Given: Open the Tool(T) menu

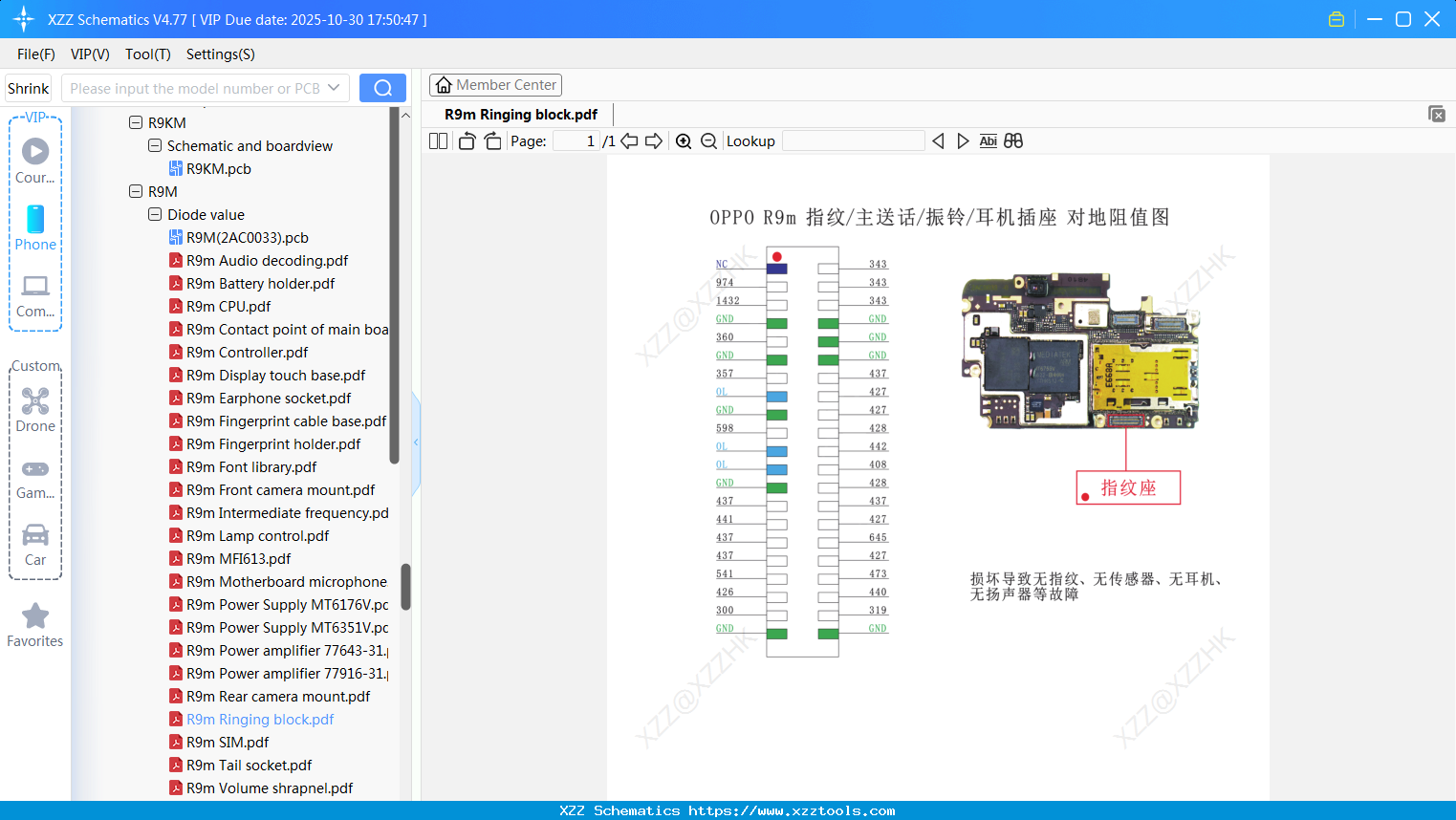Looking at the screenshot, I should pyautogui.click(x=147, y=54).
